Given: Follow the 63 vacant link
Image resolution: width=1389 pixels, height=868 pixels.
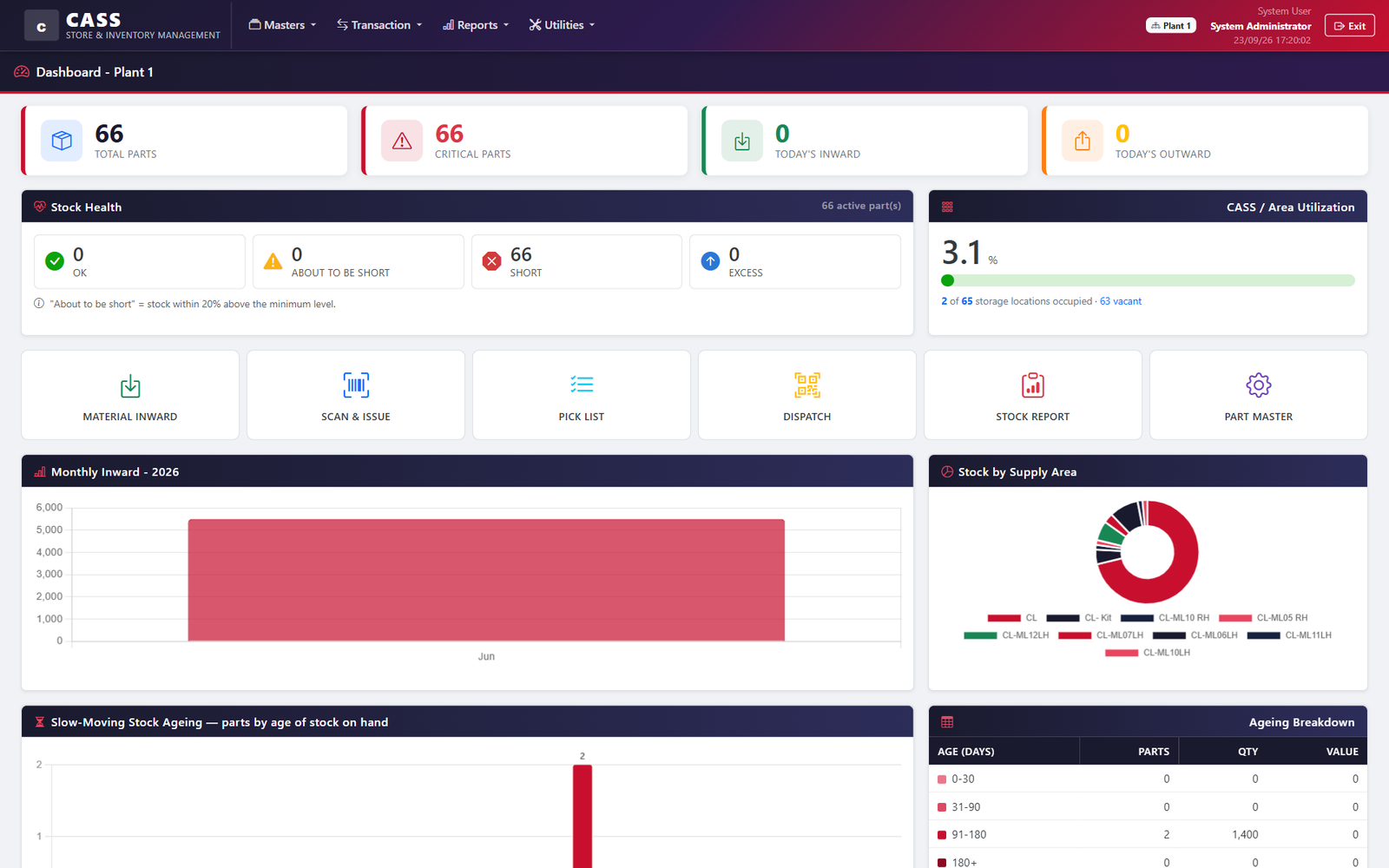Looking at the screenshot, I should click(1121, 301).
